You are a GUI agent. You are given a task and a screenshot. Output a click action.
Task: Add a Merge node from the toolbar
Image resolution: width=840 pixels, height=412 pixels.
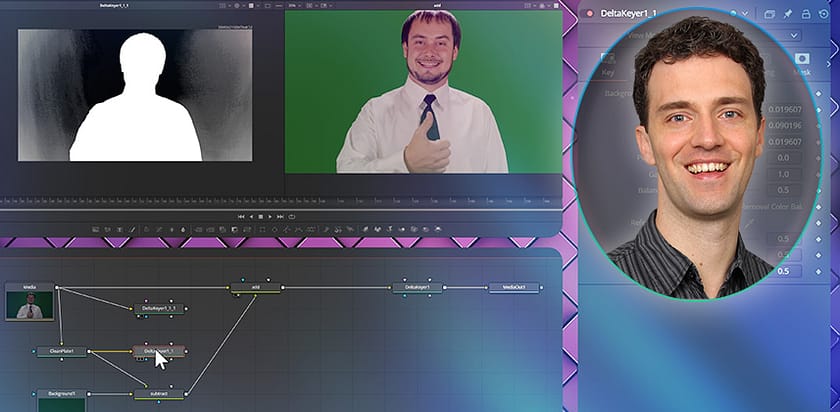tap(198, 229)
